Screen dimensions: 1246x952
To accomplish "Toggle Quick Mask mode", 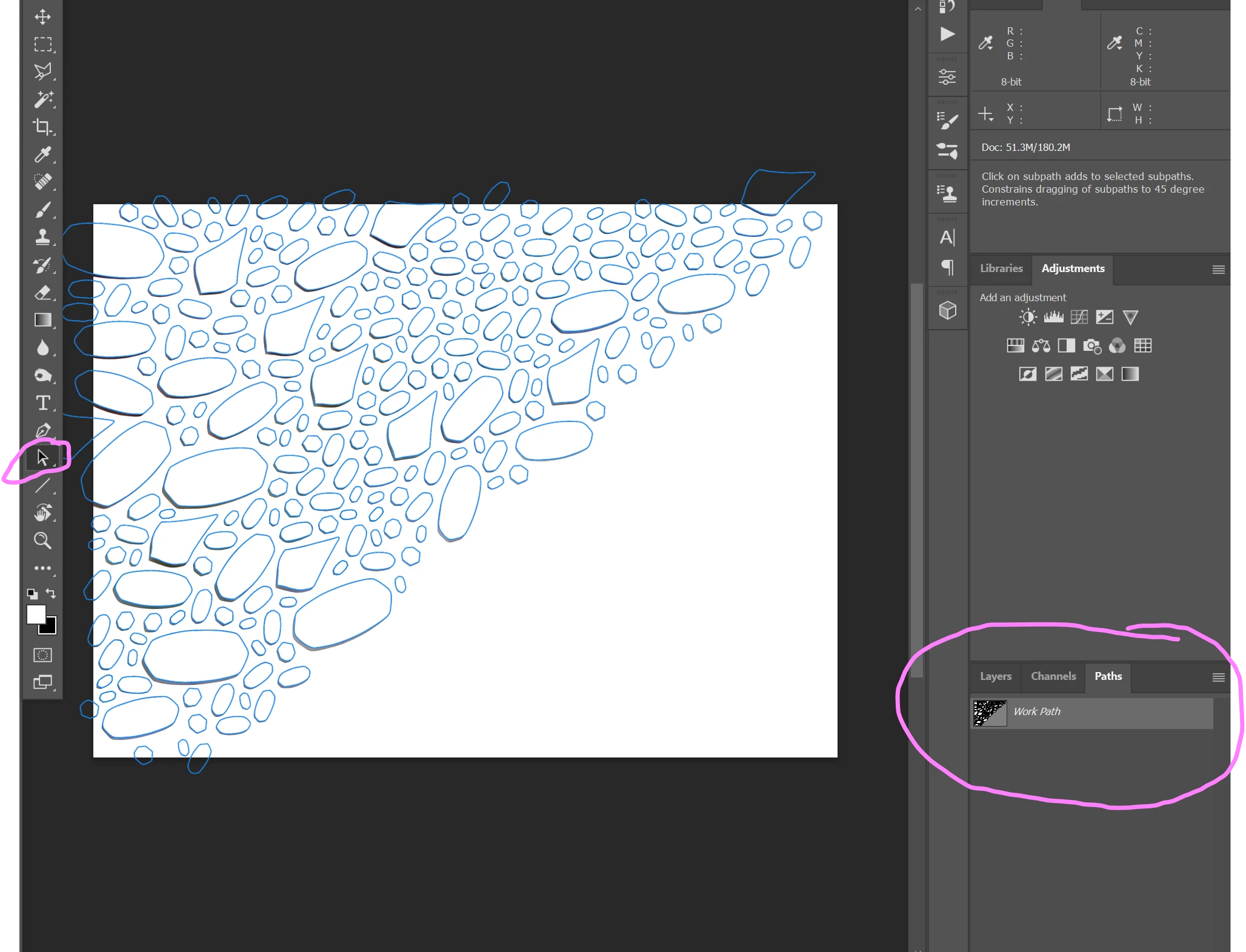I will coord(42,655).
